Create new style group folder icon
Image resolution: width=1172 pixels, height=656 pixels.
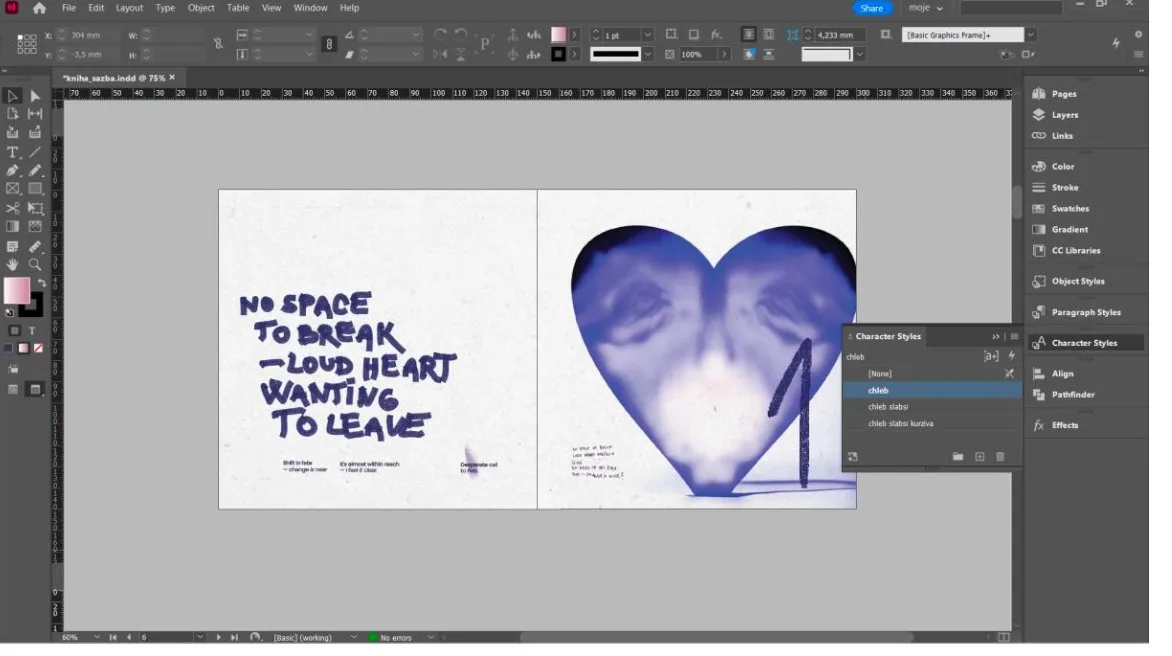coord(957,457)
